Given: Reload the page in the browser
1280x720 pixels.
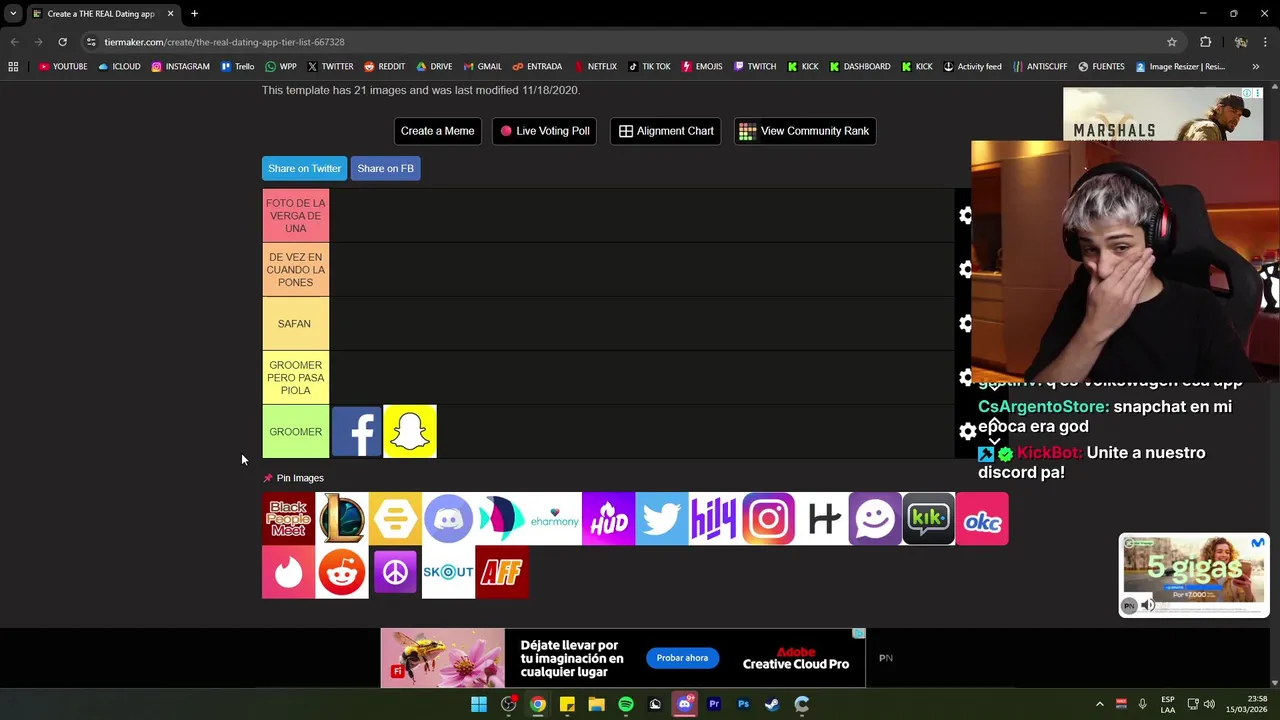Looking at the screenshot, I should click(x=62, y=42).
